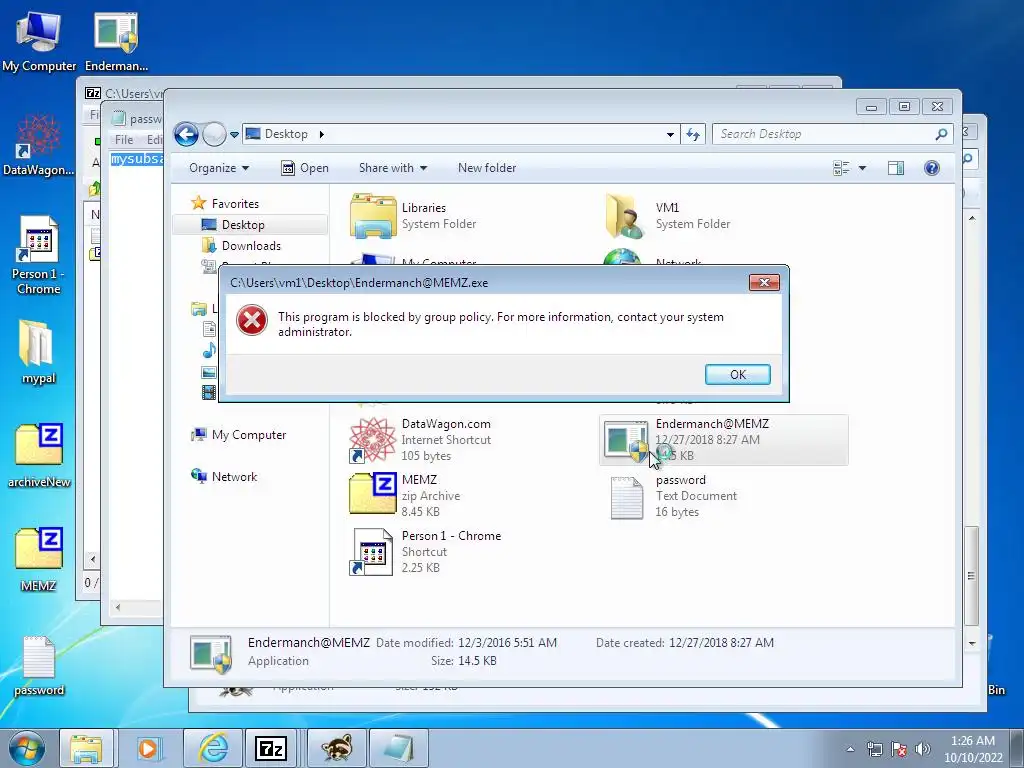Select MEMZ zip archive in Explorer

pyautogui.click(x=405, y=496)
